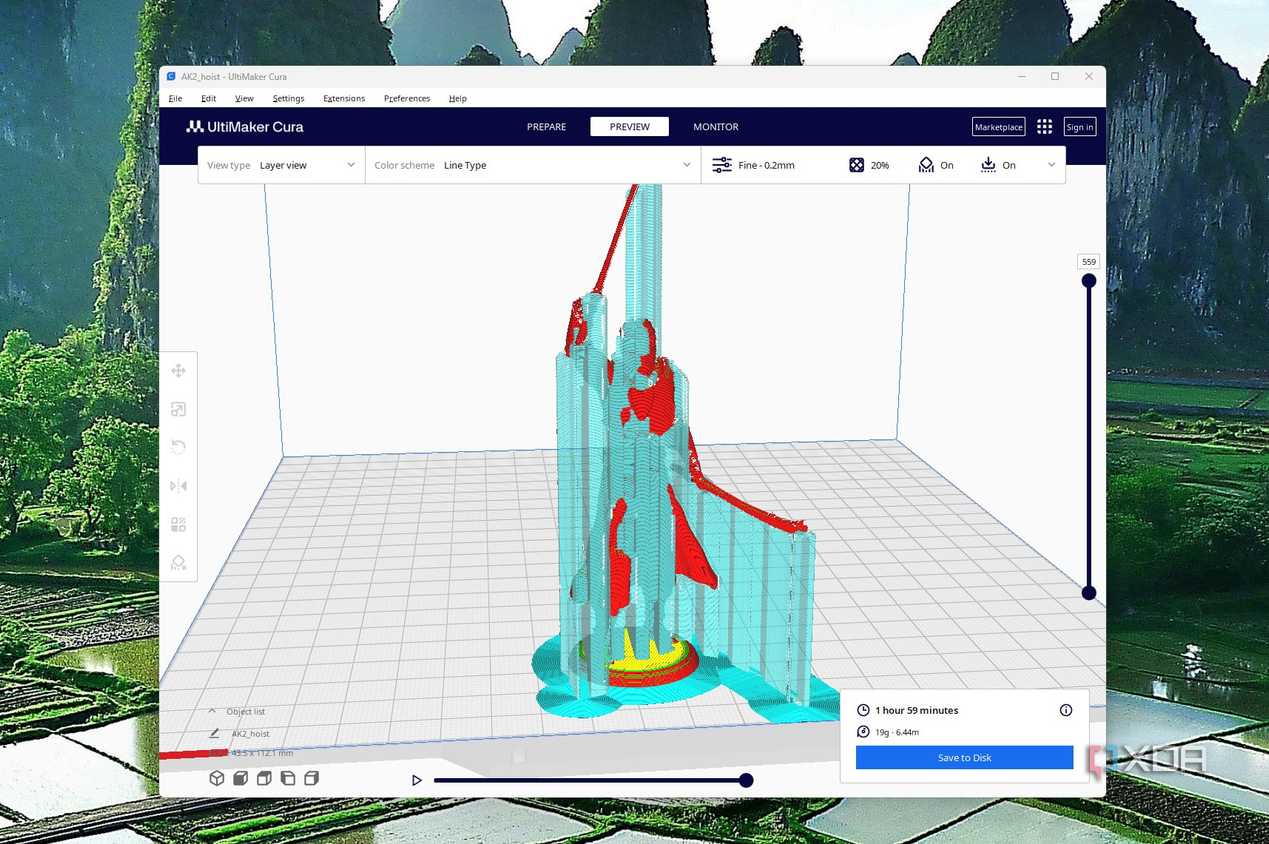Open the Per Model Settings tool

pos(178,524)
